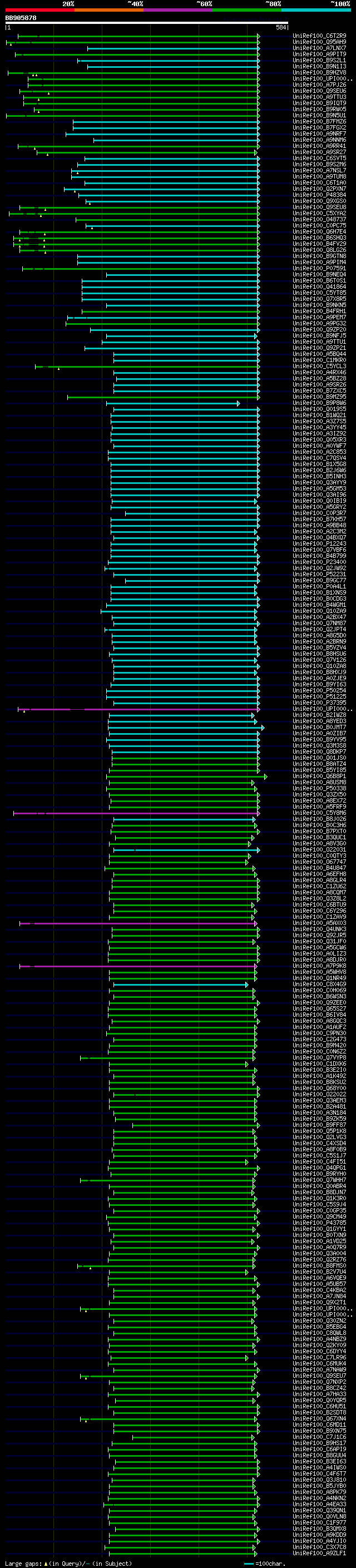Screen dimensions: 356x1568
Task: Click the purple ~60% identity legend segment
Action: click(x=177, y=10)
